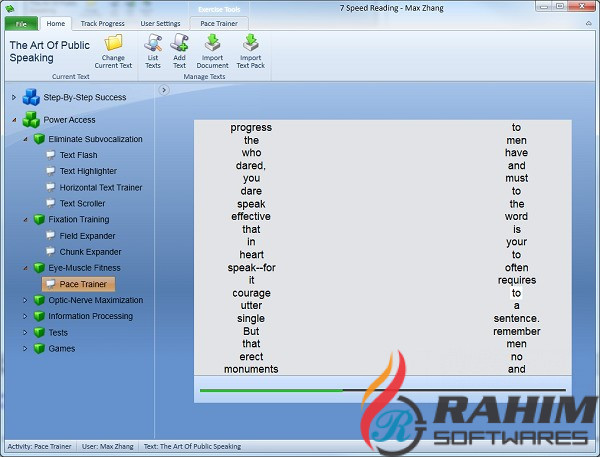This screenshot has width=600, height=457.
Task: Expand the Optic-Nerve Maximization node
Action: [x=25, y=300]
